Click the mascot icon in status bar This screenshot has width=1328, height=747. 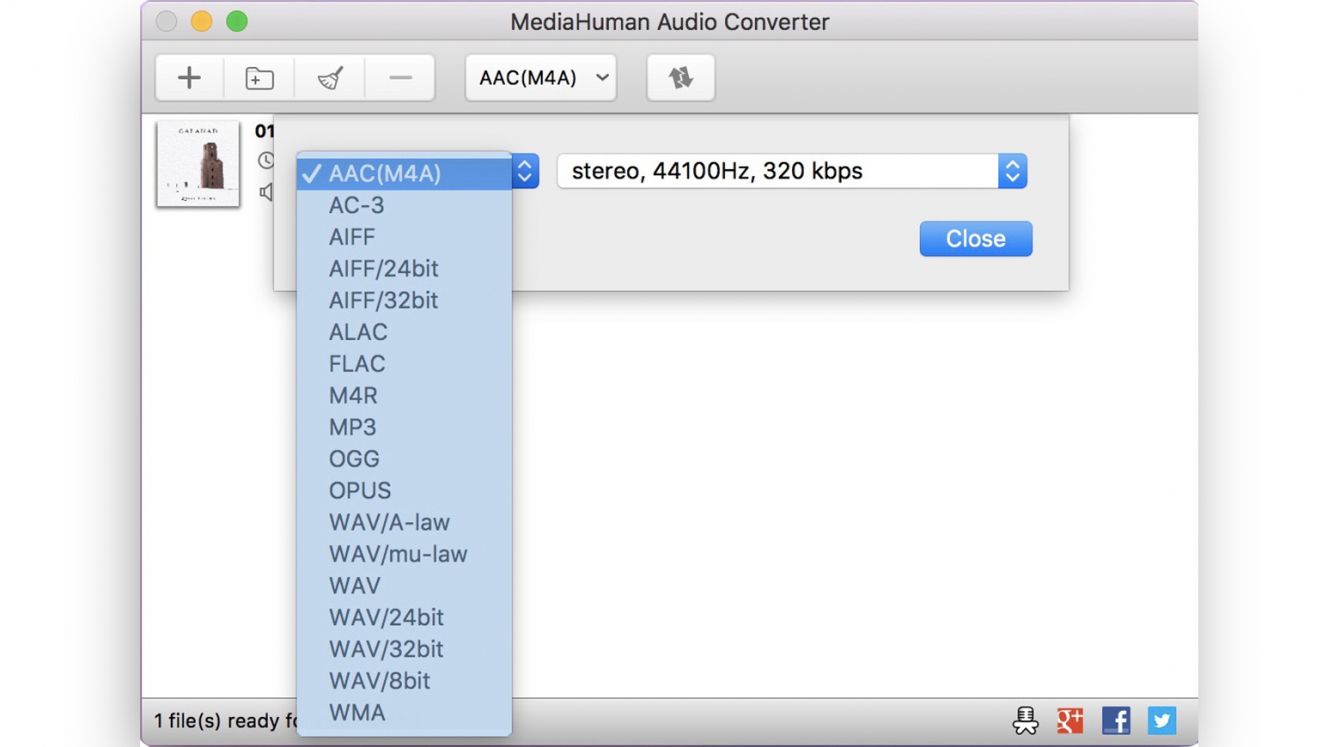point(1025,720)
